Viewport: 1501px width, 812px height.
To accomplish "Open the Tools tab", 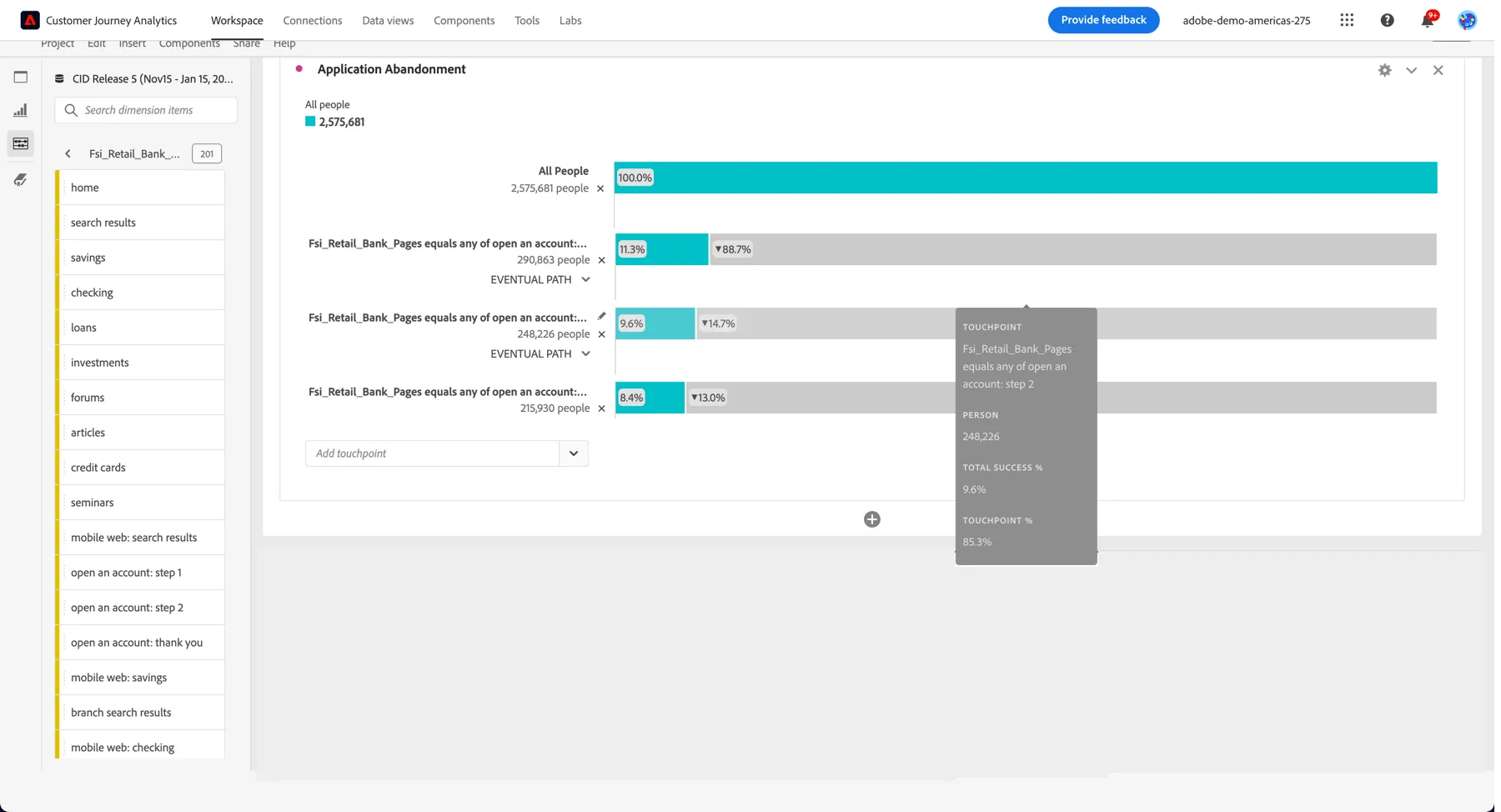I will pyautogui.click(x=527, y=21).
